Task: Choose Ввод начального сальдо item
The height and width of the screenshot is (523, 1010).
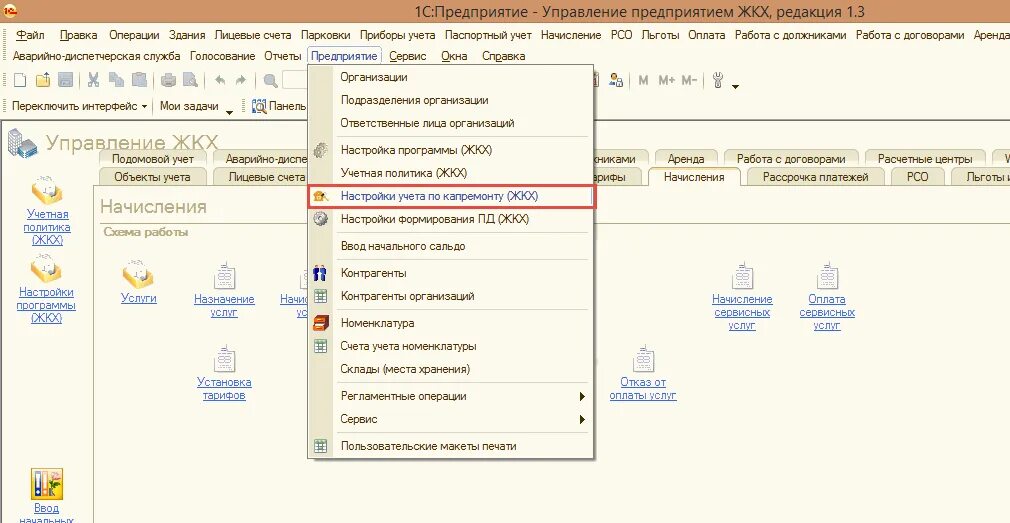Action: coord(450,246)
